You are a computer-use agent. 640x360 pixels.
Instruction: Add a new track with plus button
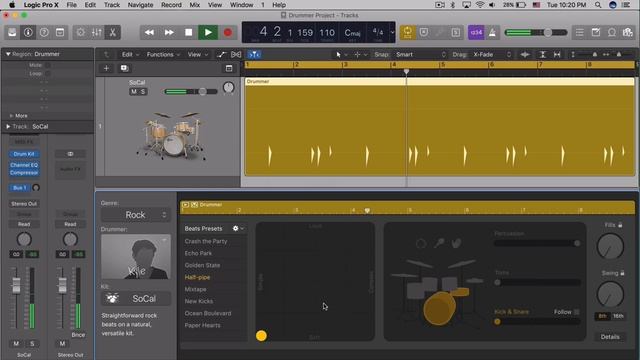tap(106, 68)
